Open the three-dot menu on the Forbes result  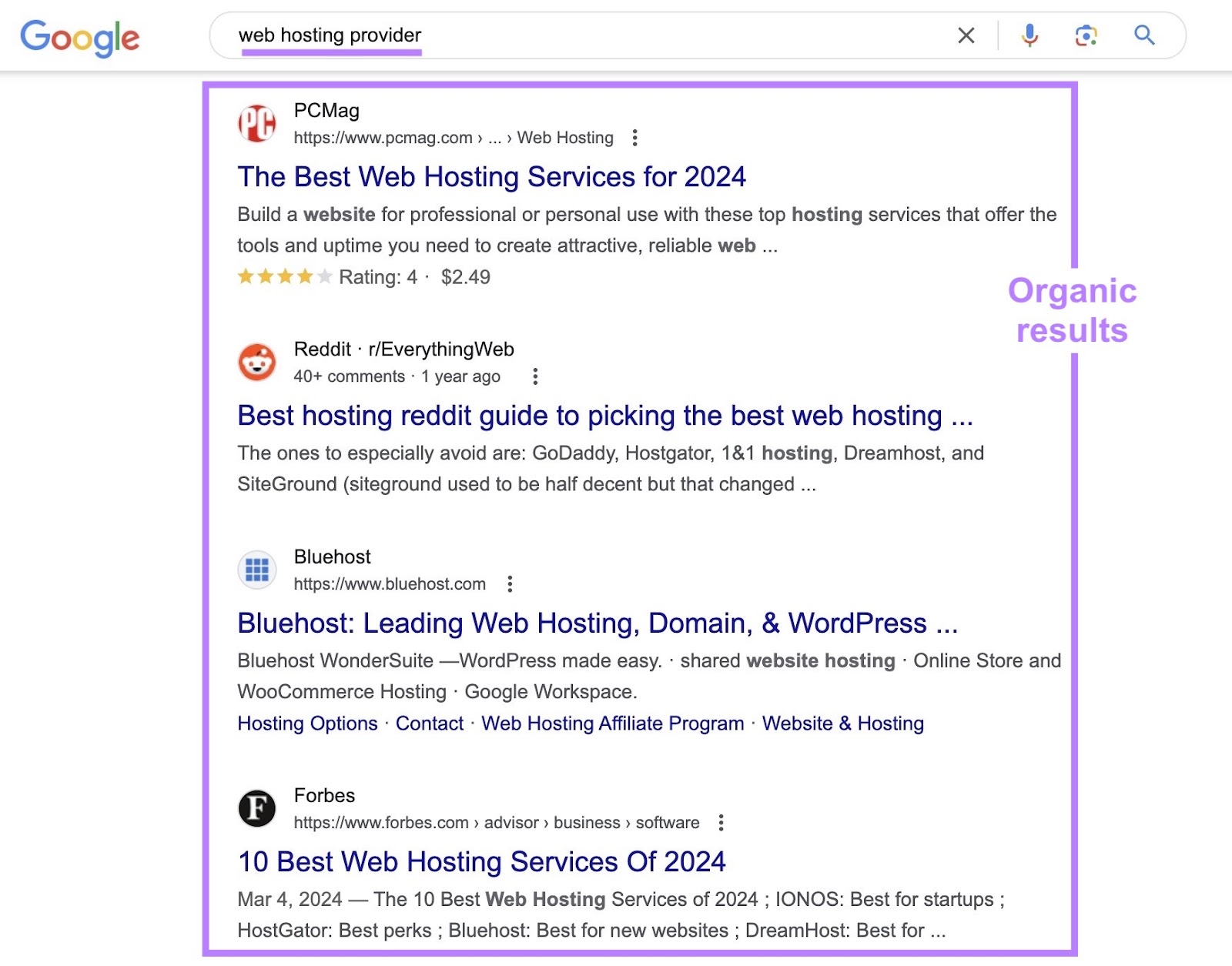721,823
